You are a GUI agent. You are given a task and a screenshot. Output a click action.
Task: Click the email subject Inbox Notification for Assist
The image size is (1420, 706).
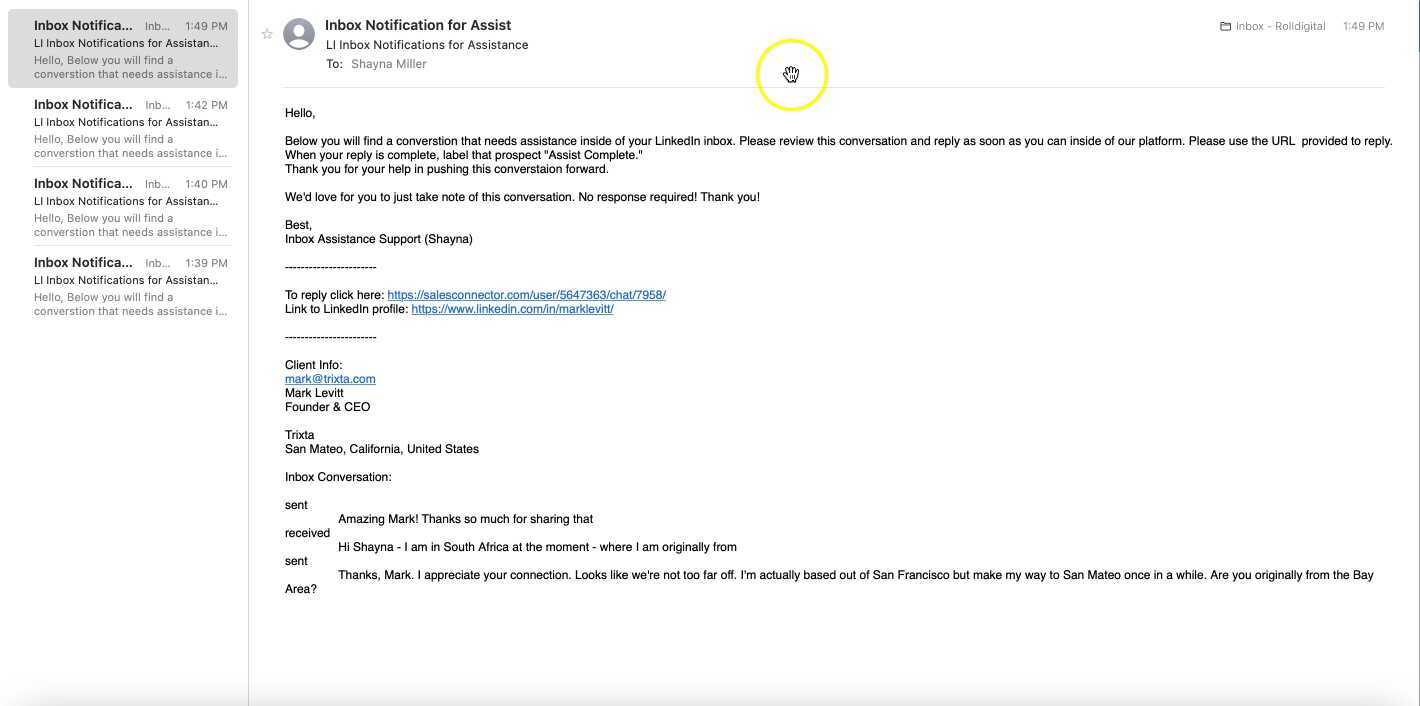click(417, 24)
